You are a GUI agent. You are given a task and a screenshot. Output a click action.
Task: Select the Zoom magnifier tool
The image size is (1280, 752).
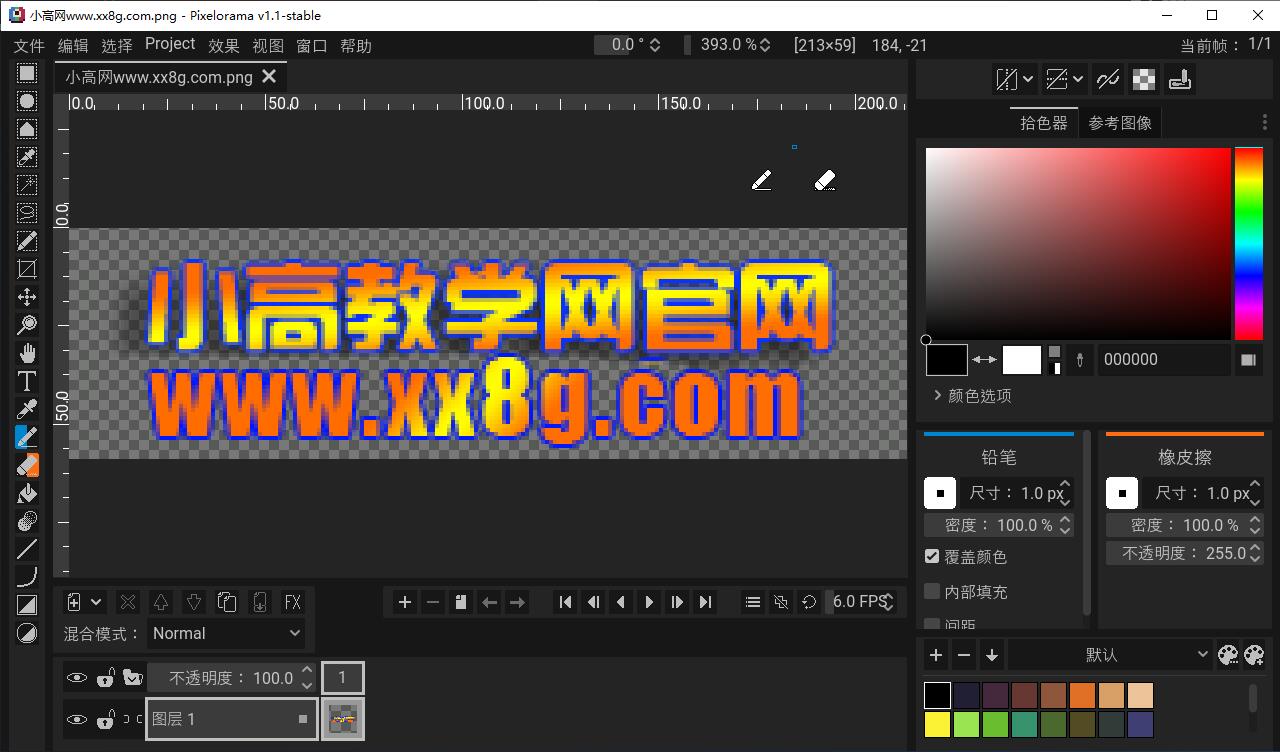[27, 325]
